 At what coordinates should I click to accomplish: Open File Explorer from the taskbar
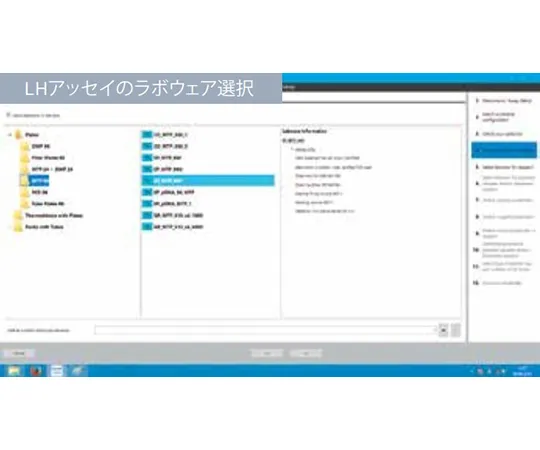tap(14, 371)
